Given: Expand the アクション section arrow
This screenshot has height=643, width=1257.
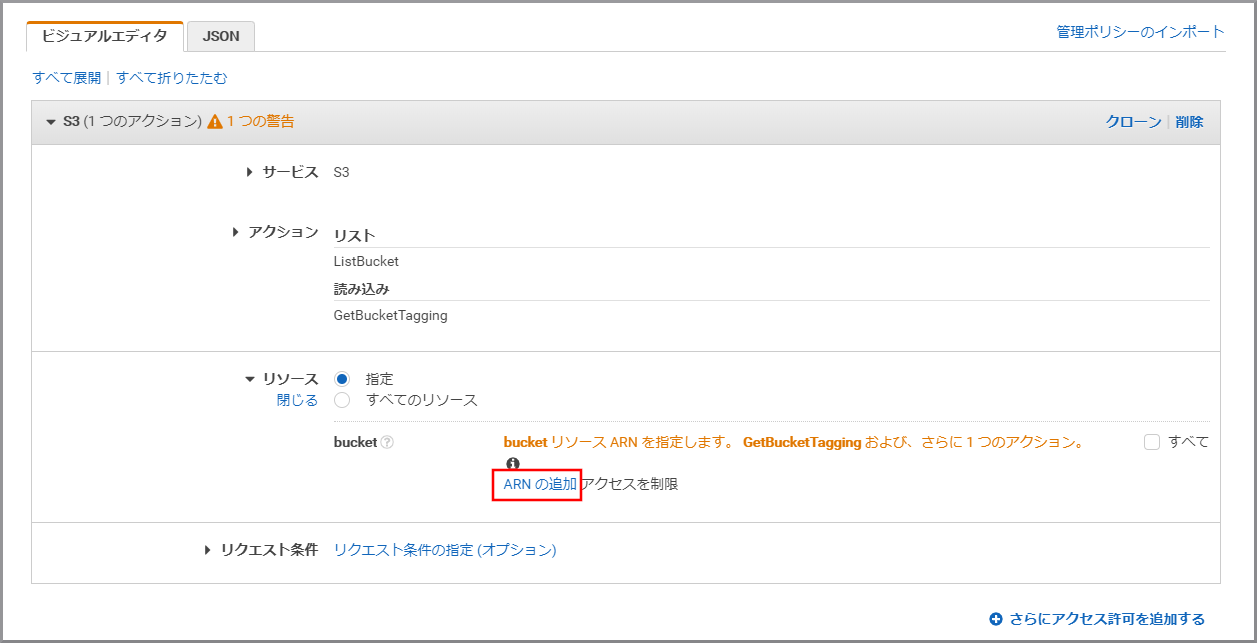Looking at the screenshot, I should click(x=236, y=232).
